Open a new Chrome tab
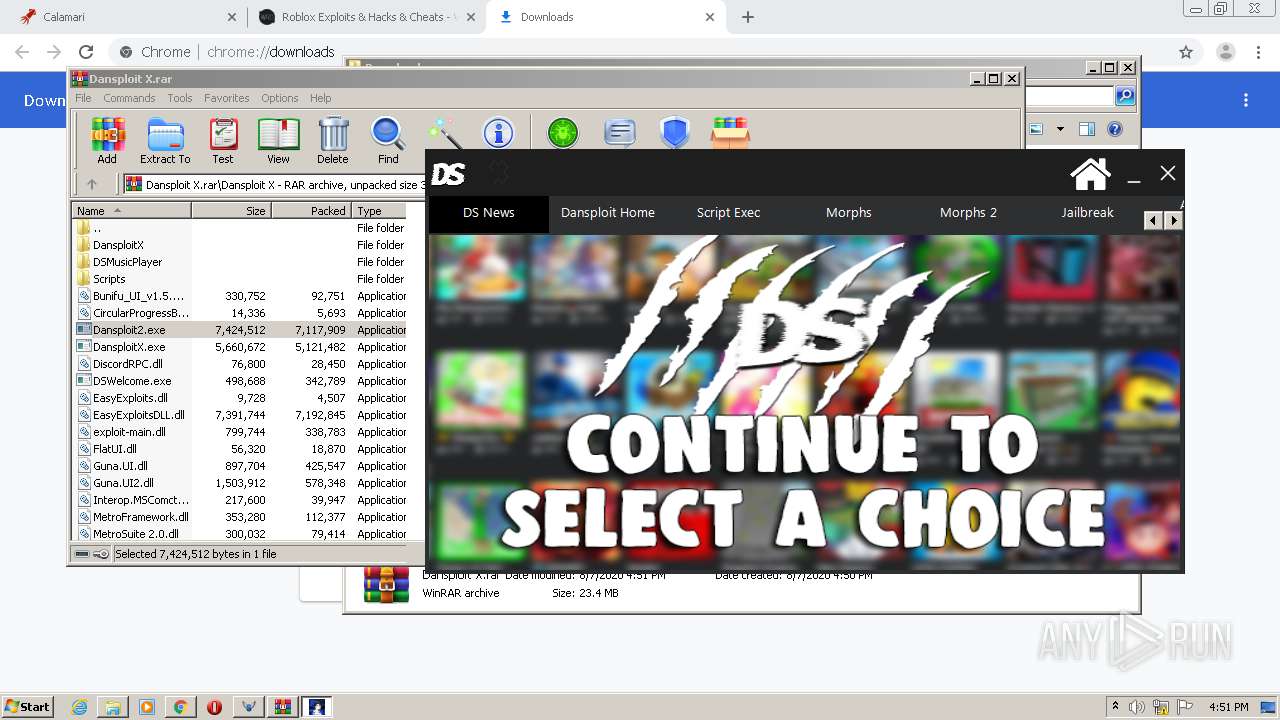This screenshot has height=720, width=1280. [748, 17]
